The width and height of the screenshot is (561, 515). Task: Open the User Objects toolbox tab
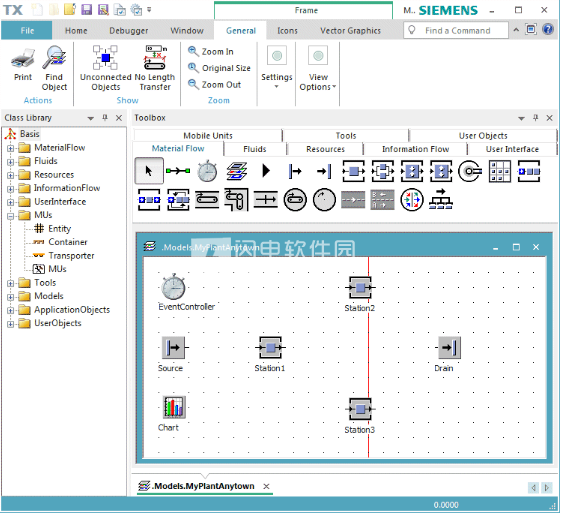pyautogui.click(x=483, y=136)
